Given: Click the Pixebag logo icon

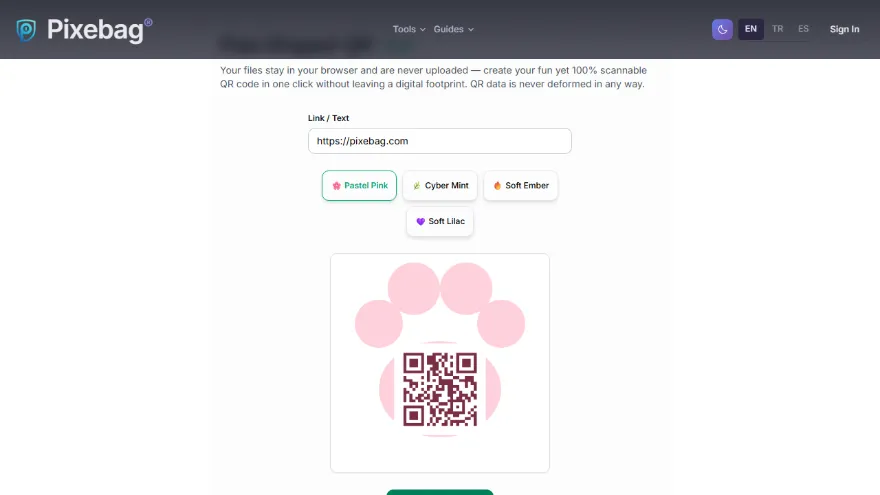Looking at the screenshot, I should point(26,30).
